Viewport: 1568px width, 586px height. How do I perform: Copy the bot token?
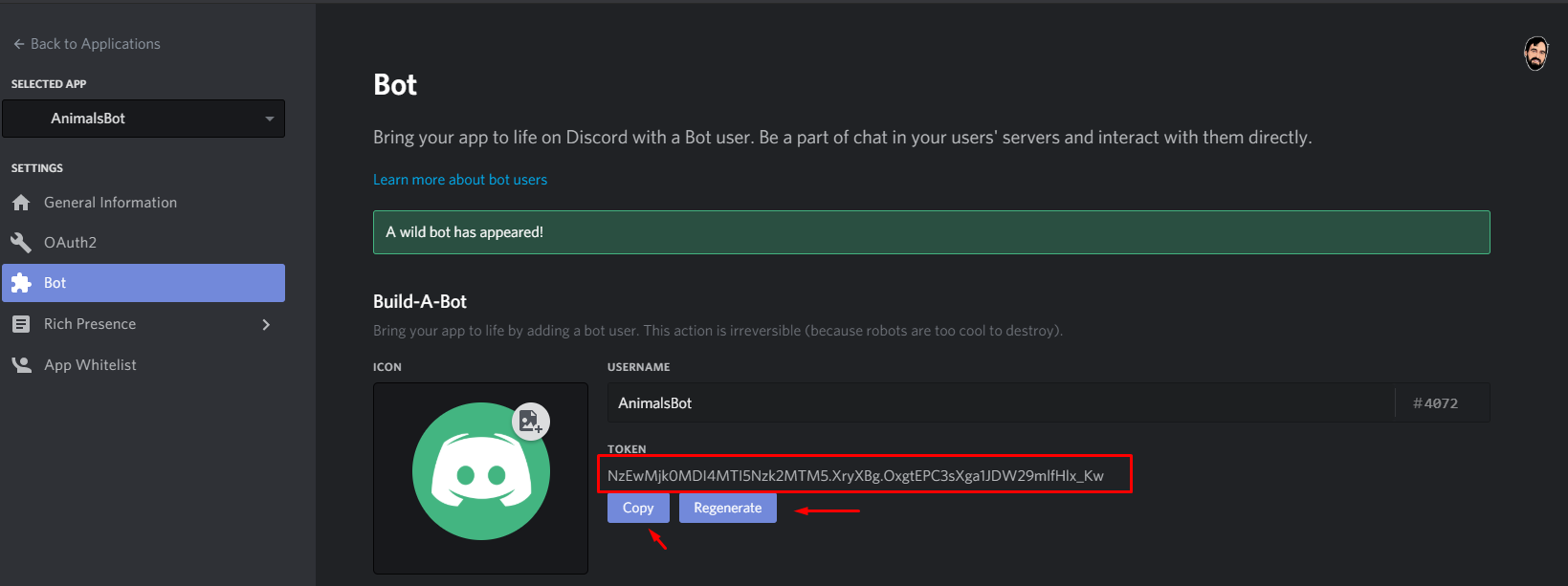(x=638, y=508)
